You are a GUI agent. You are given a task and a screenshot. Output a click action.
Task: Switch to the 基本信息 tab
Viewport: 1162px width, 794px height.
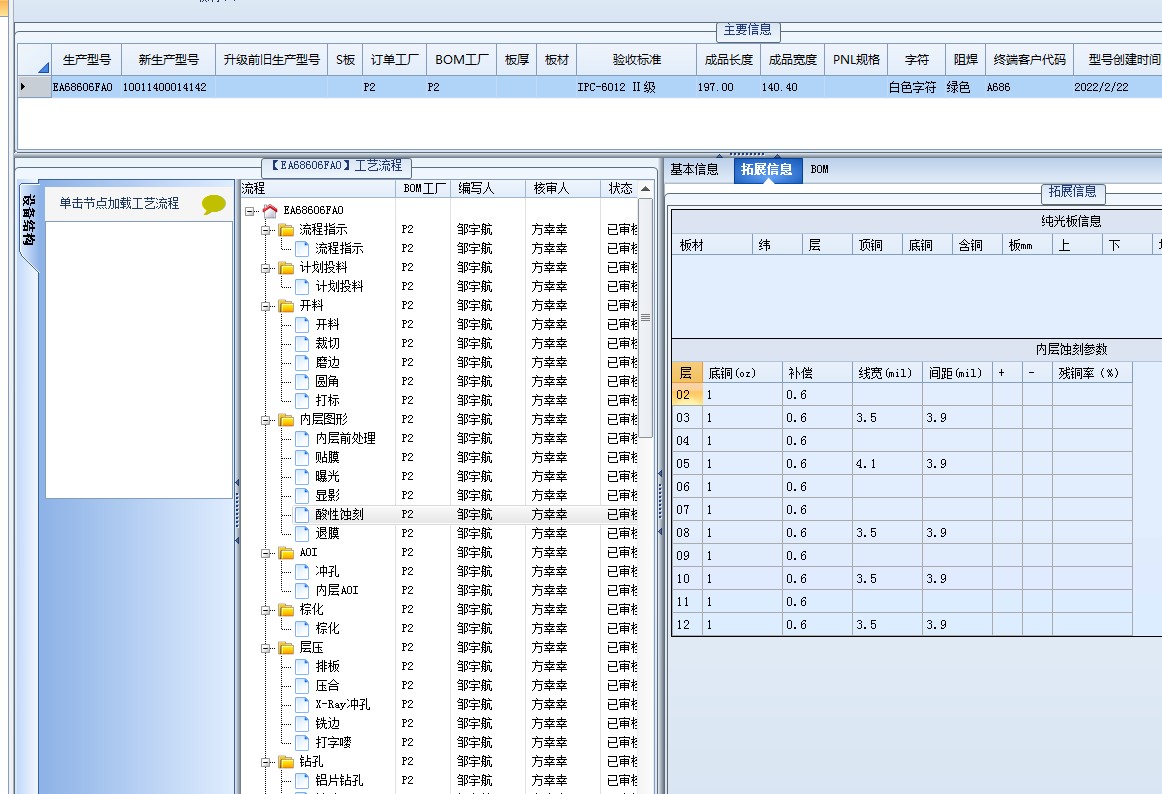pyautogui.click(x=694, y=170)
